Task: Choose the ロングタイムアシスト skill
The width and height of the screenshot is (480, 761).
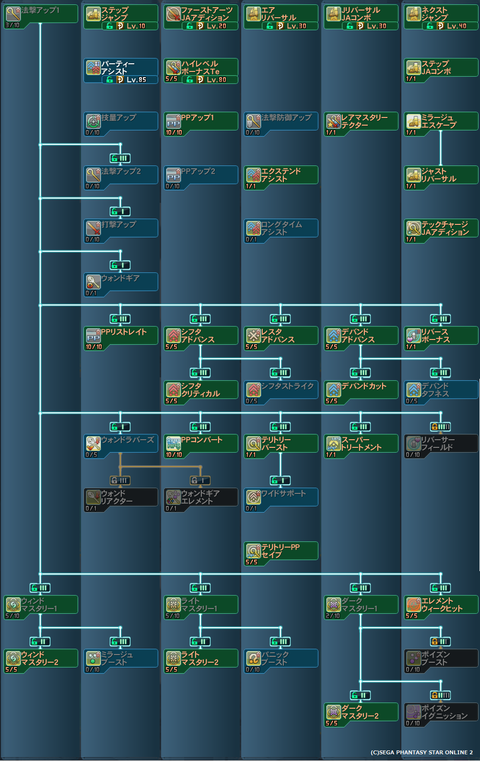Action: tap(281, 231)
